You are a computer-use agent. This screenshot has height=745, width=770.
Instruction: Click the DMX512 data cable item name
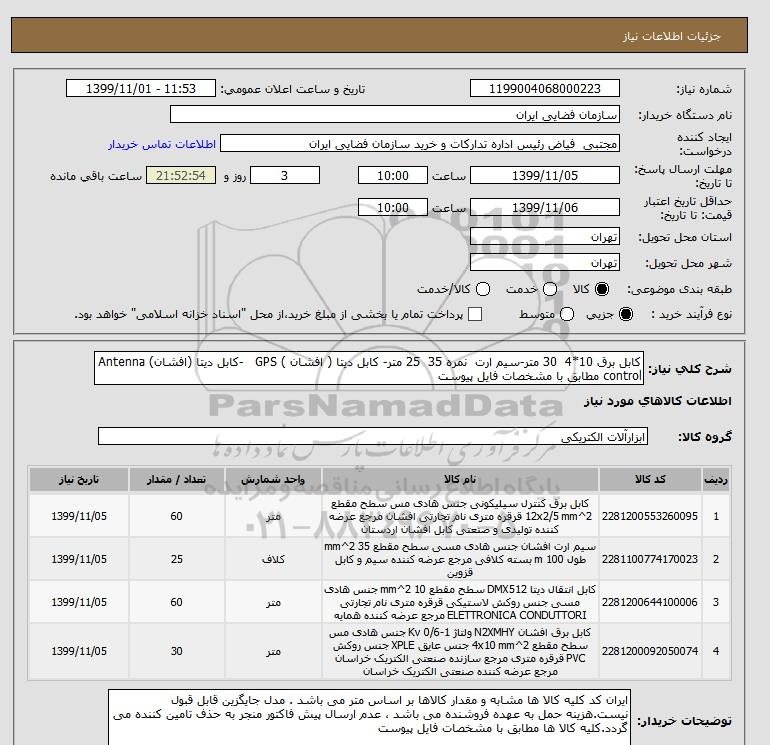[460, 602]
